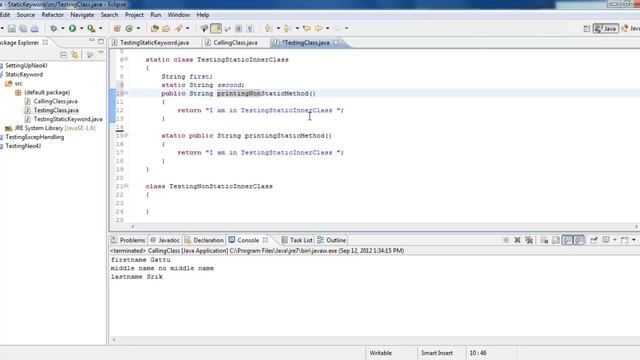Click the Search pencil toolbar icon
640x360 pixels.
click(178, 28)
